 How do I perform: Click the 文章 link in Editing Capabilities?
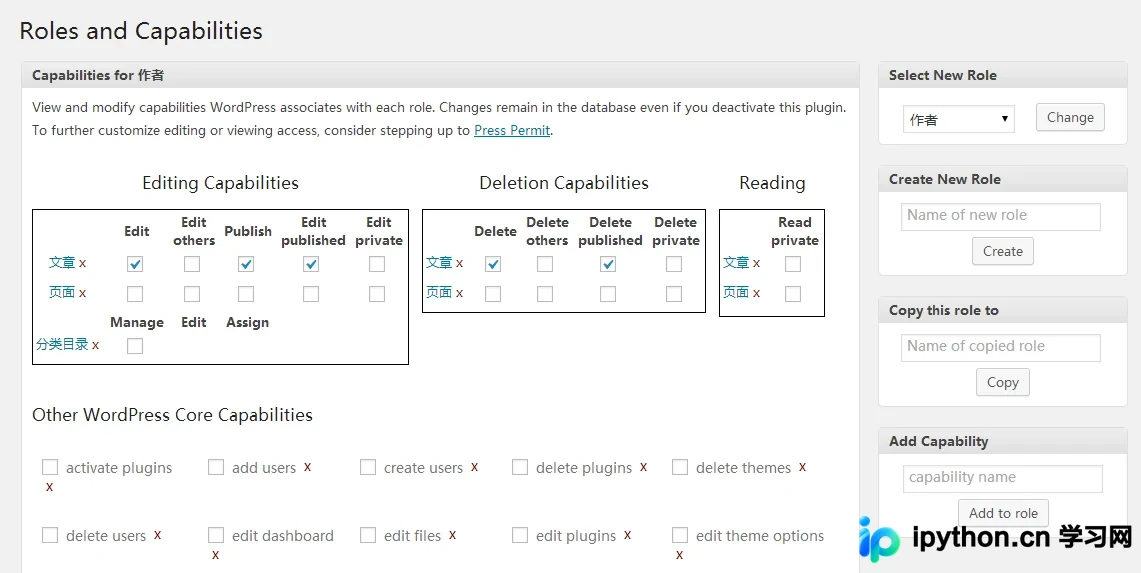pos(62,262)
